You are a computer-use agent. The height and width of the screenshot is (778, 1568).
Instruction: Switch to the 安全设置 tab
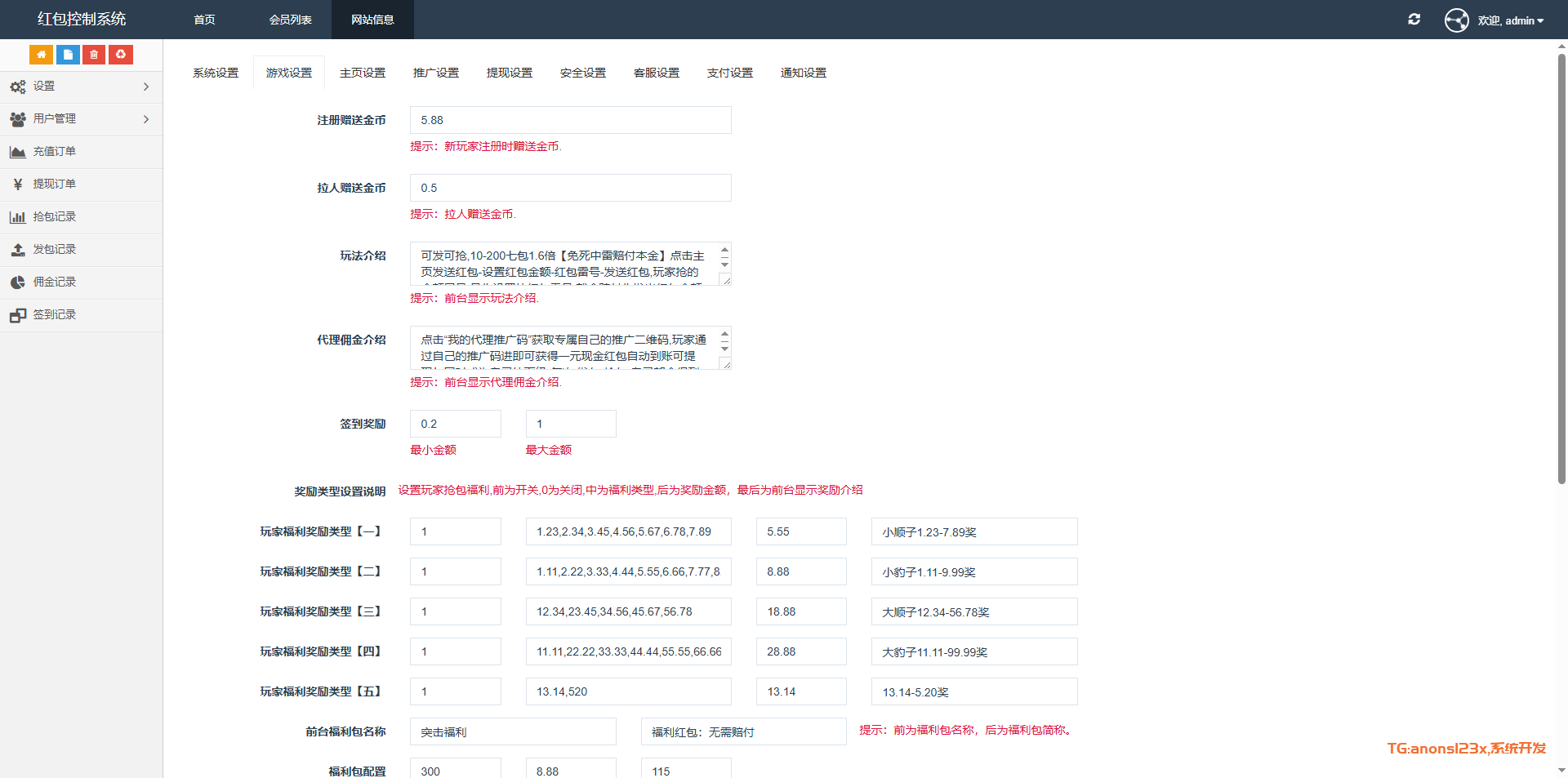(583, 73)
